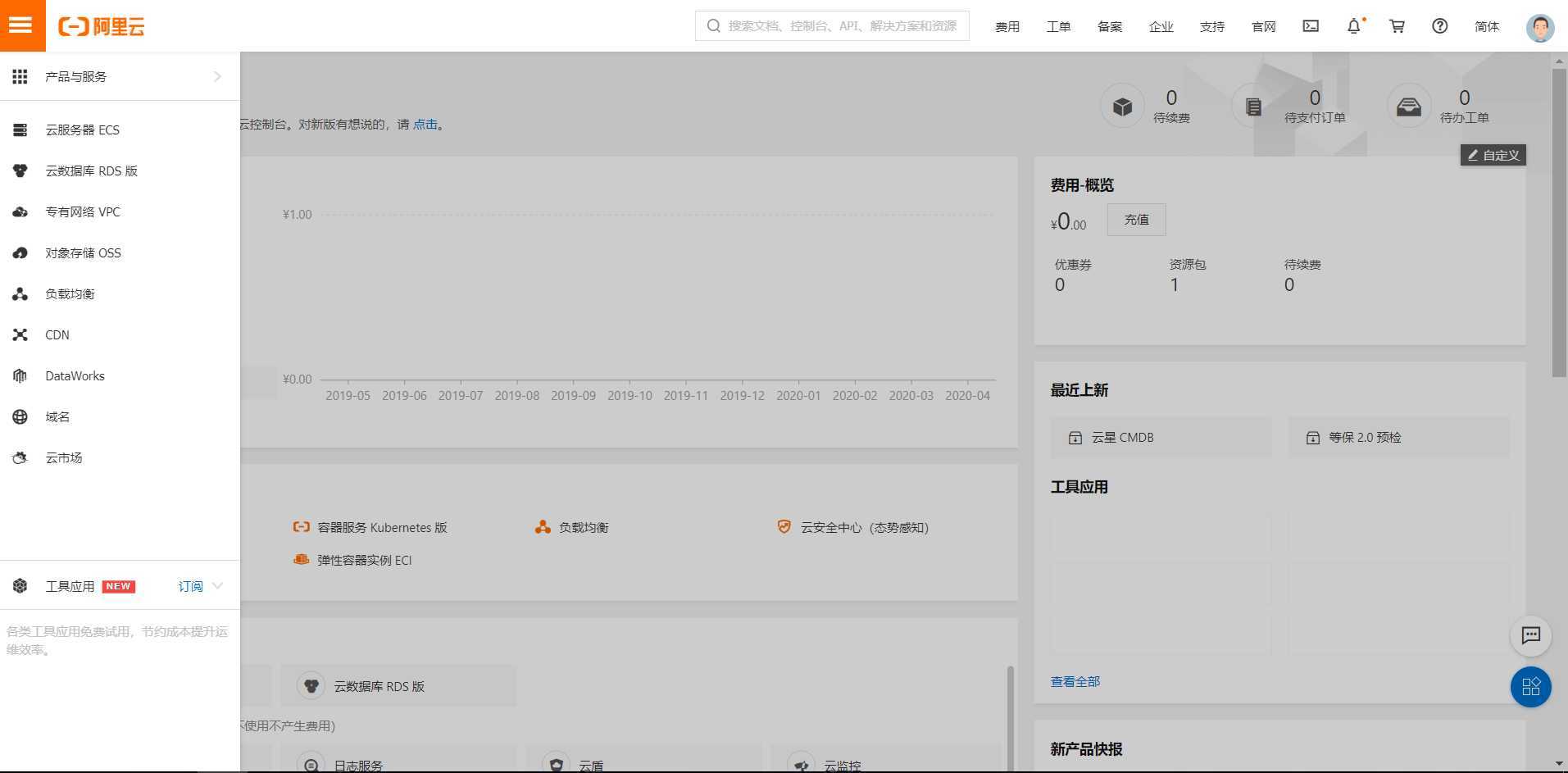
Task: Click the 优惠券 count value
Action: tap(1060, 284)
